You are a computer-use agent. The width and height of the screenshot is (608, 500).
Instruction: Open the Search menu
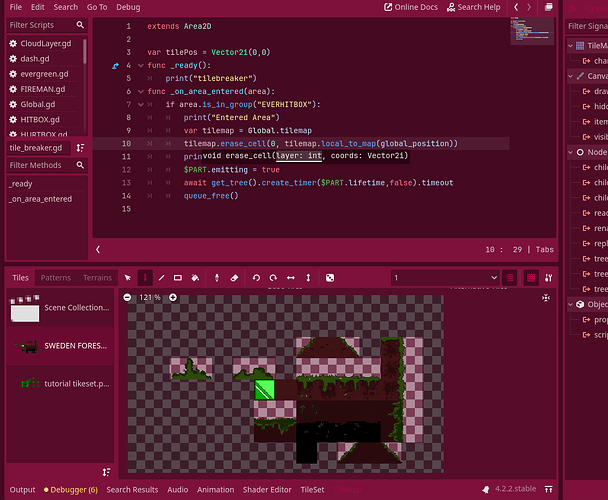click(66, 7)
